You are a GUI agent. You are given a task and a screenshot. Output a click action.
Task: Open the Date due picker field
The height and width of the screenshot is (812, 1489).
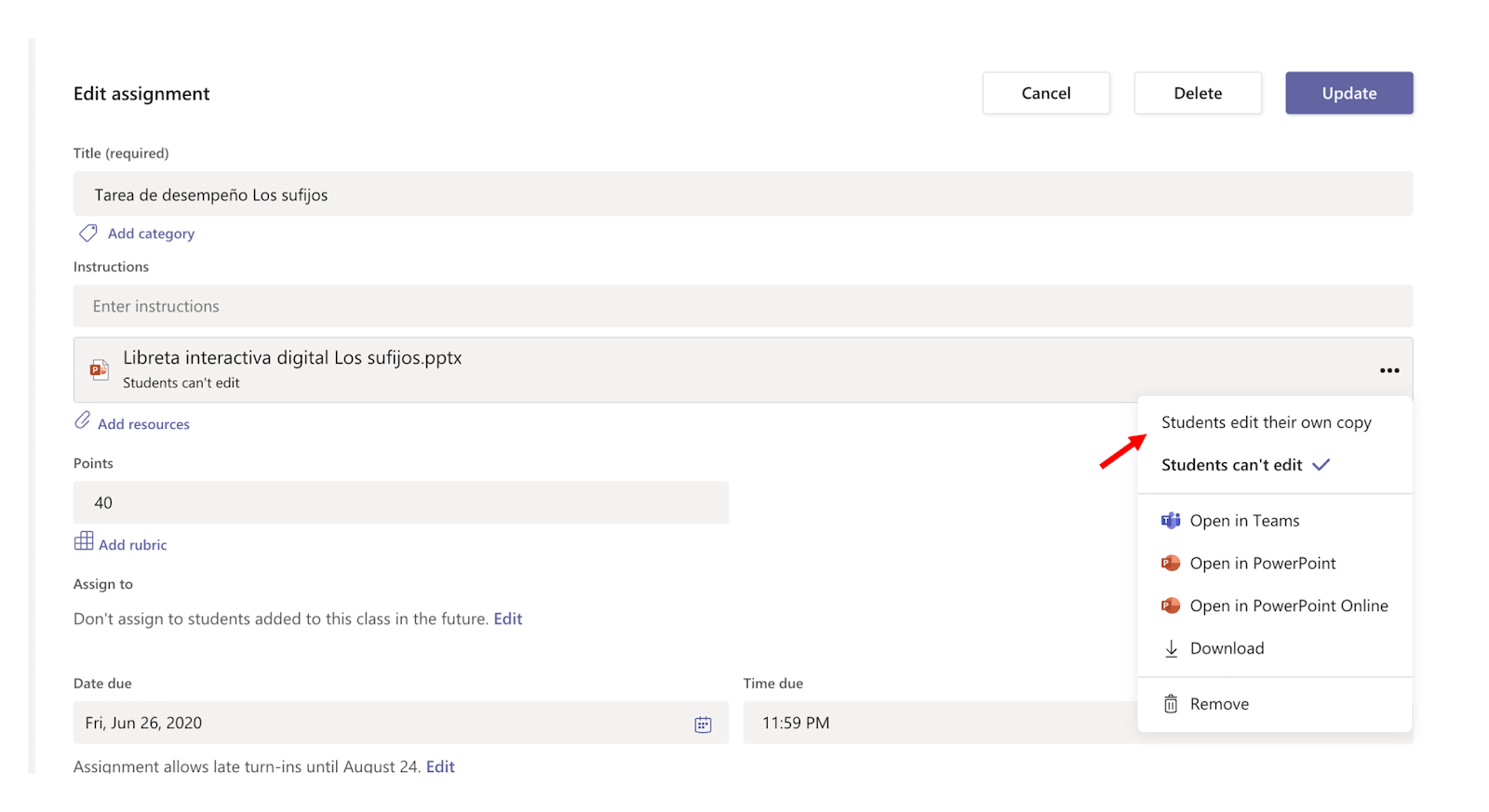tap(382, 723)
